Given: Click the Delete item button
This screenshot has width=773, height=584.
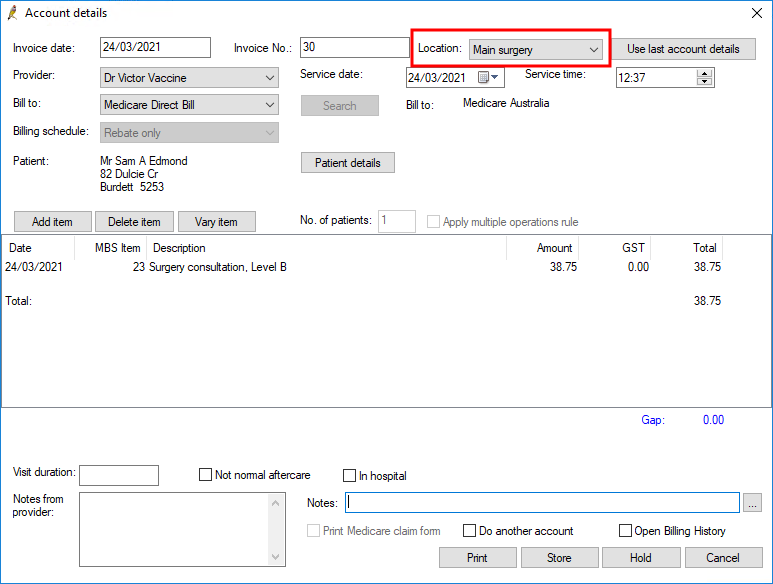Looking at the screenshot, I should click(134, 222).
